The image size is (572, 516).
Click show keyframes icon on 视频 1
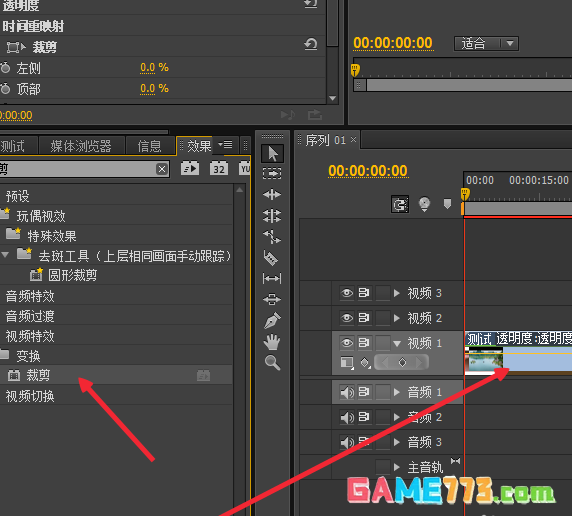click(x=365, y=363)
